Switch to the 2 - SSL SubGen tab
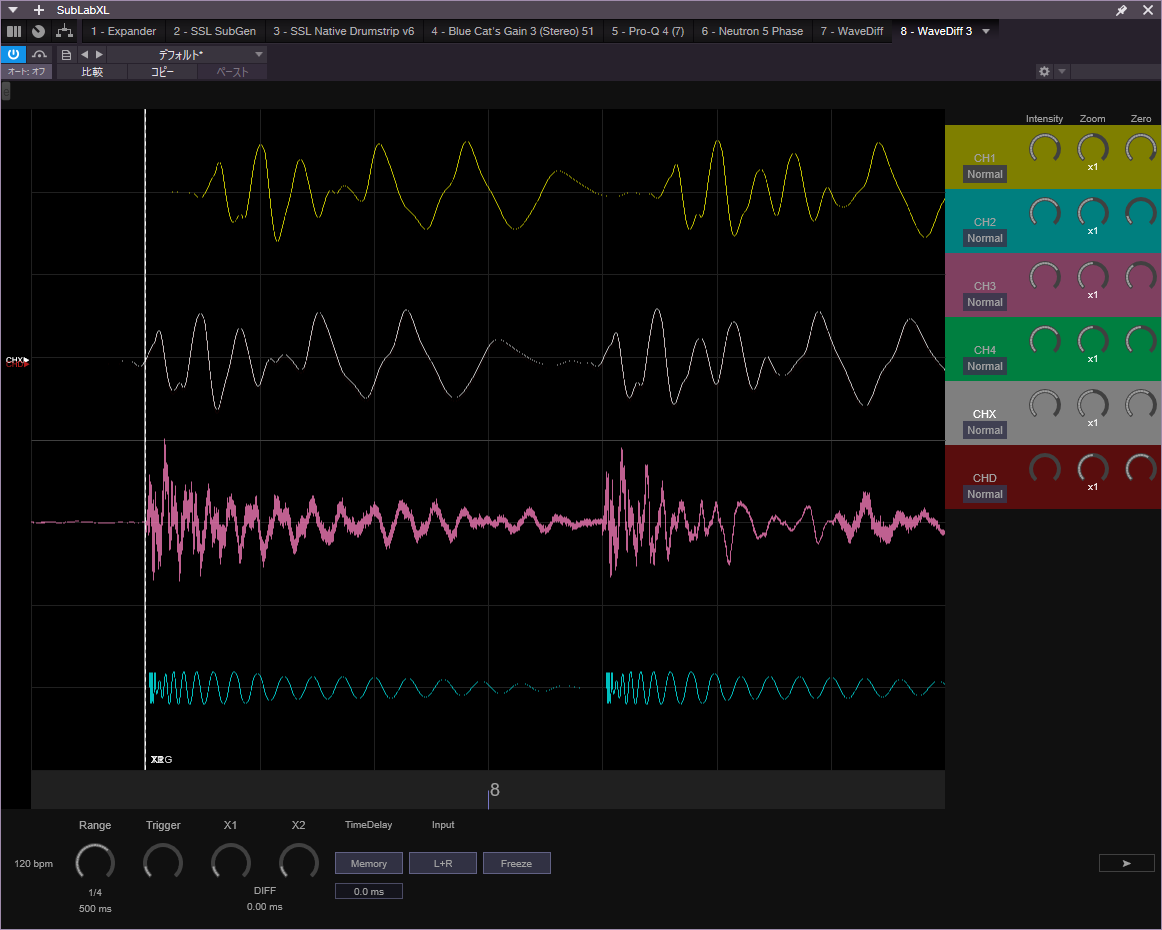This screenshot has width=1162, height=930. coord(215,31)
